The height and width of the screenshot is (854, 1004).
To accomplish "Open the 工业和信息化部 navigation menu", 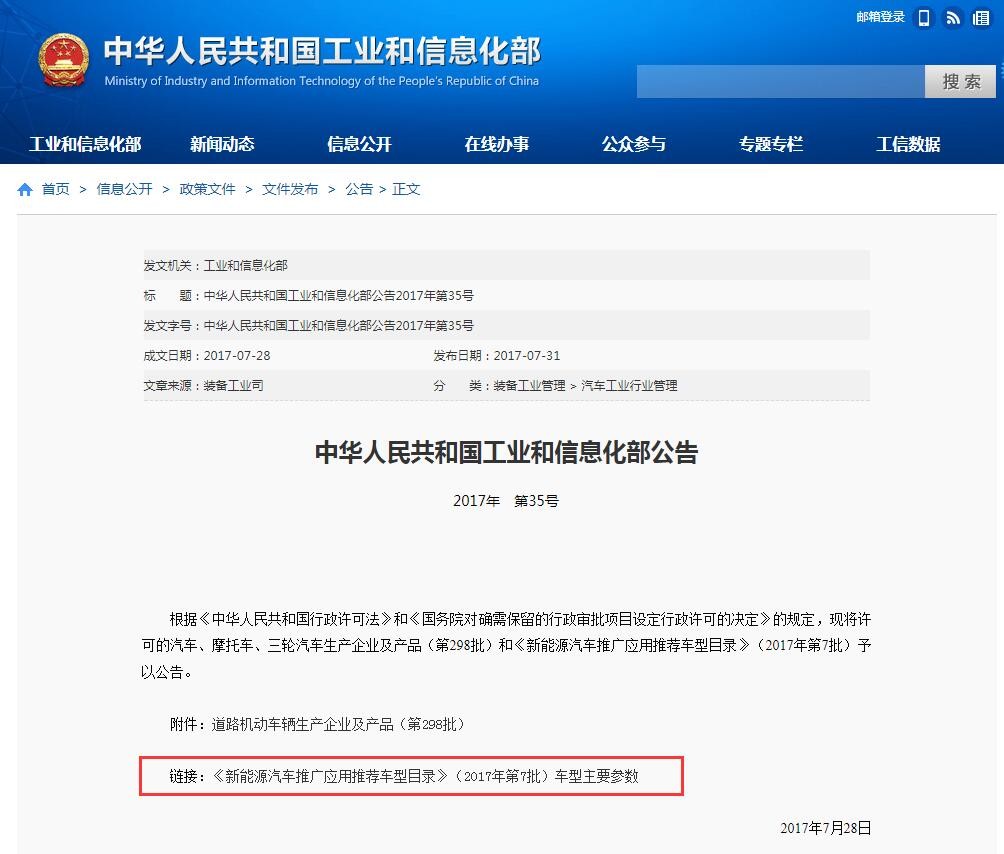I will (86, 143).
